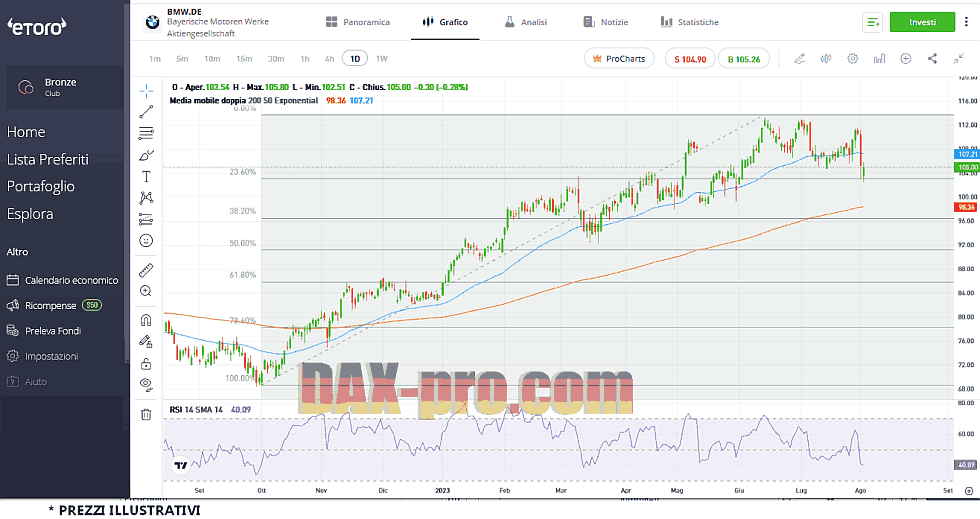Click the compare add-symbol plus icon
980x519 pixels.
click(x=906, y=59)
